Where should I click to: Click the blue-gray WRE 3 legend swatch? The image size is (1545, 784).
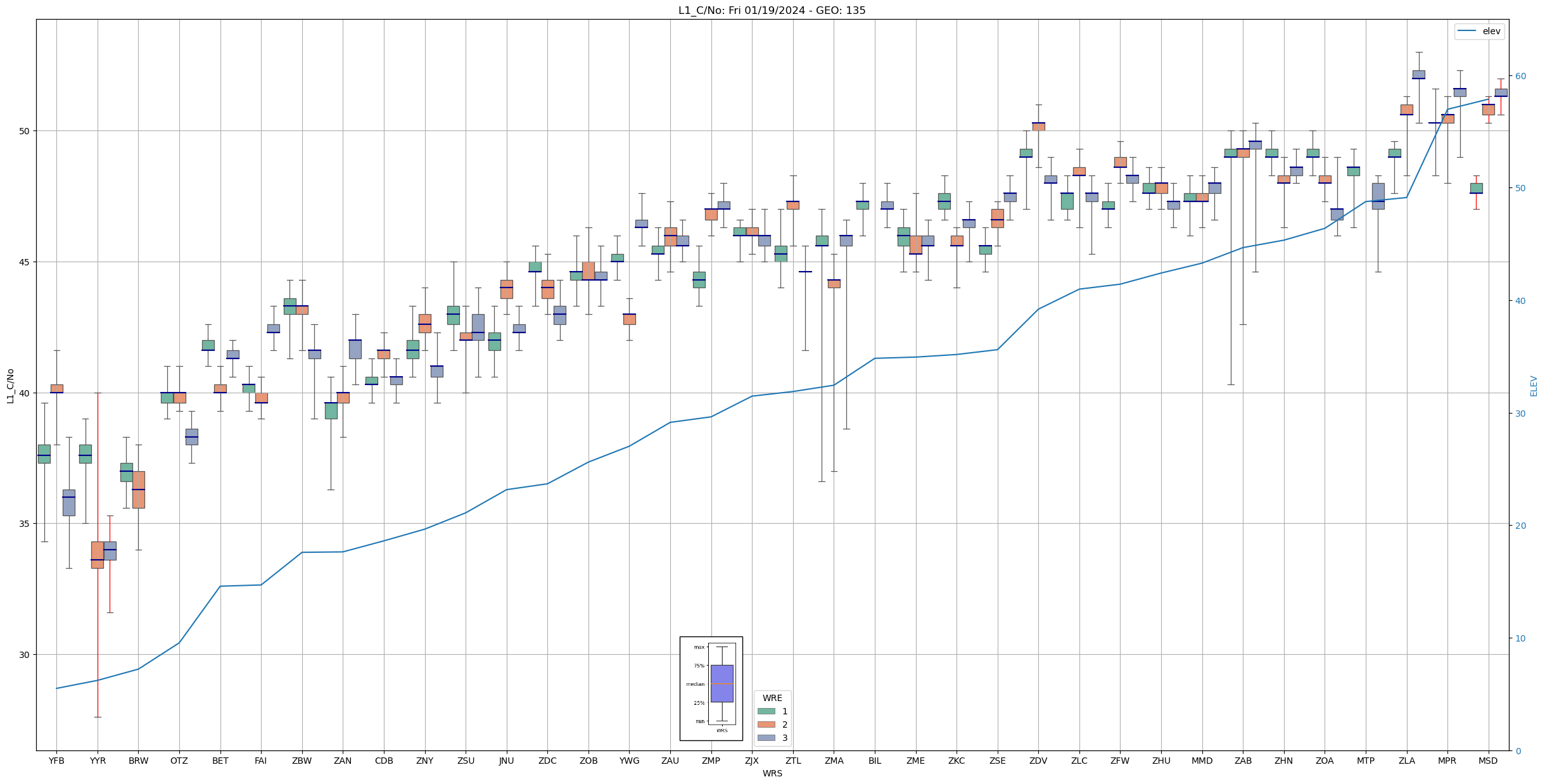[x=766, y=738]
